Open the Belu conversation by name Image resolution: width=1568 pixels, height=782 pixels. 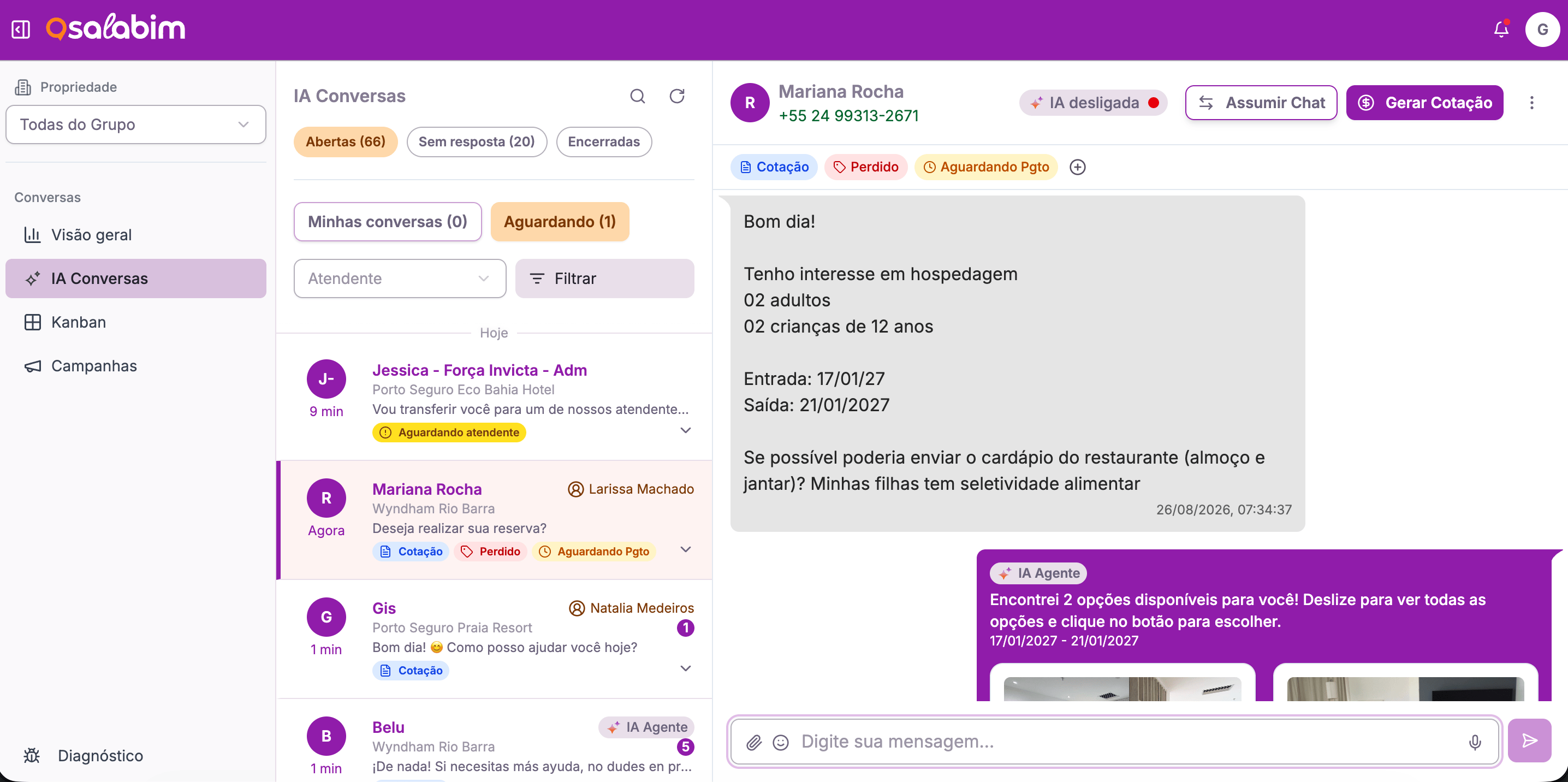click(x=388, y=727)
